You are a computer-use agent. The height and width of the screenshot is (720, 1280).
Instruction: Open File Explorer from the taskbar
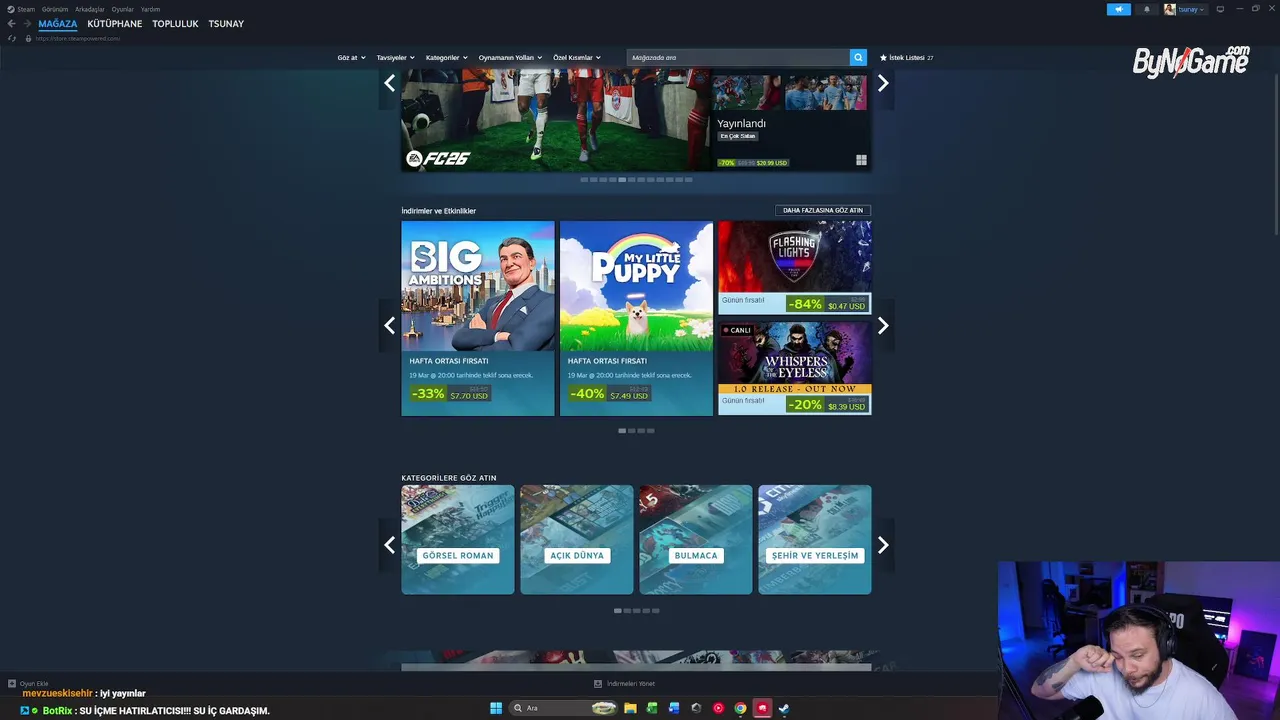(630, 708)
